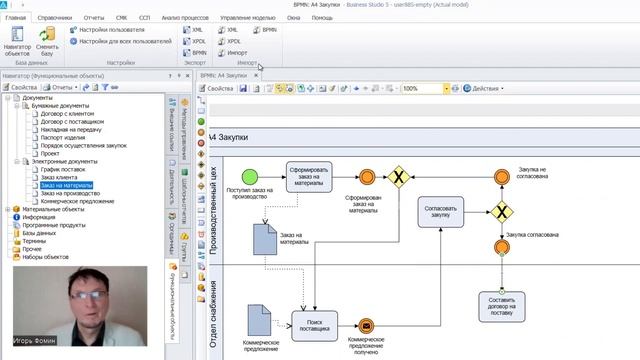Click the Импорт button in Импорт group

point(232,53)
